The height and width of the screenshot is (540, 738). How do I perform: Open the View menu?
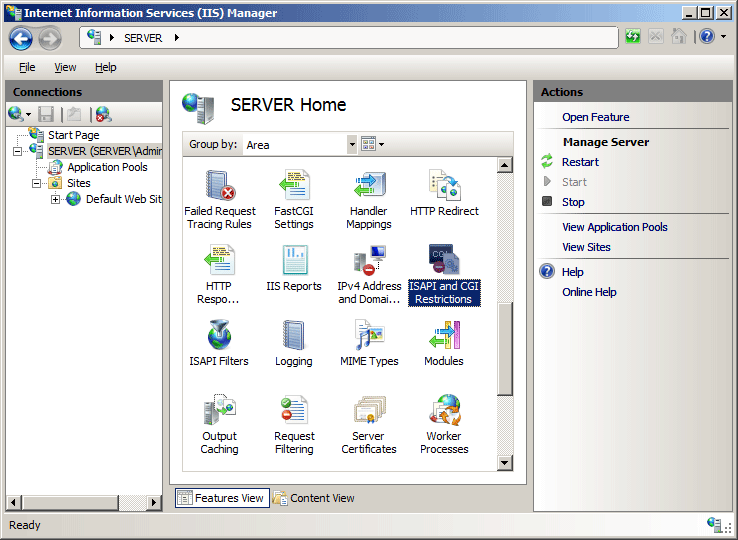point(65,67)
